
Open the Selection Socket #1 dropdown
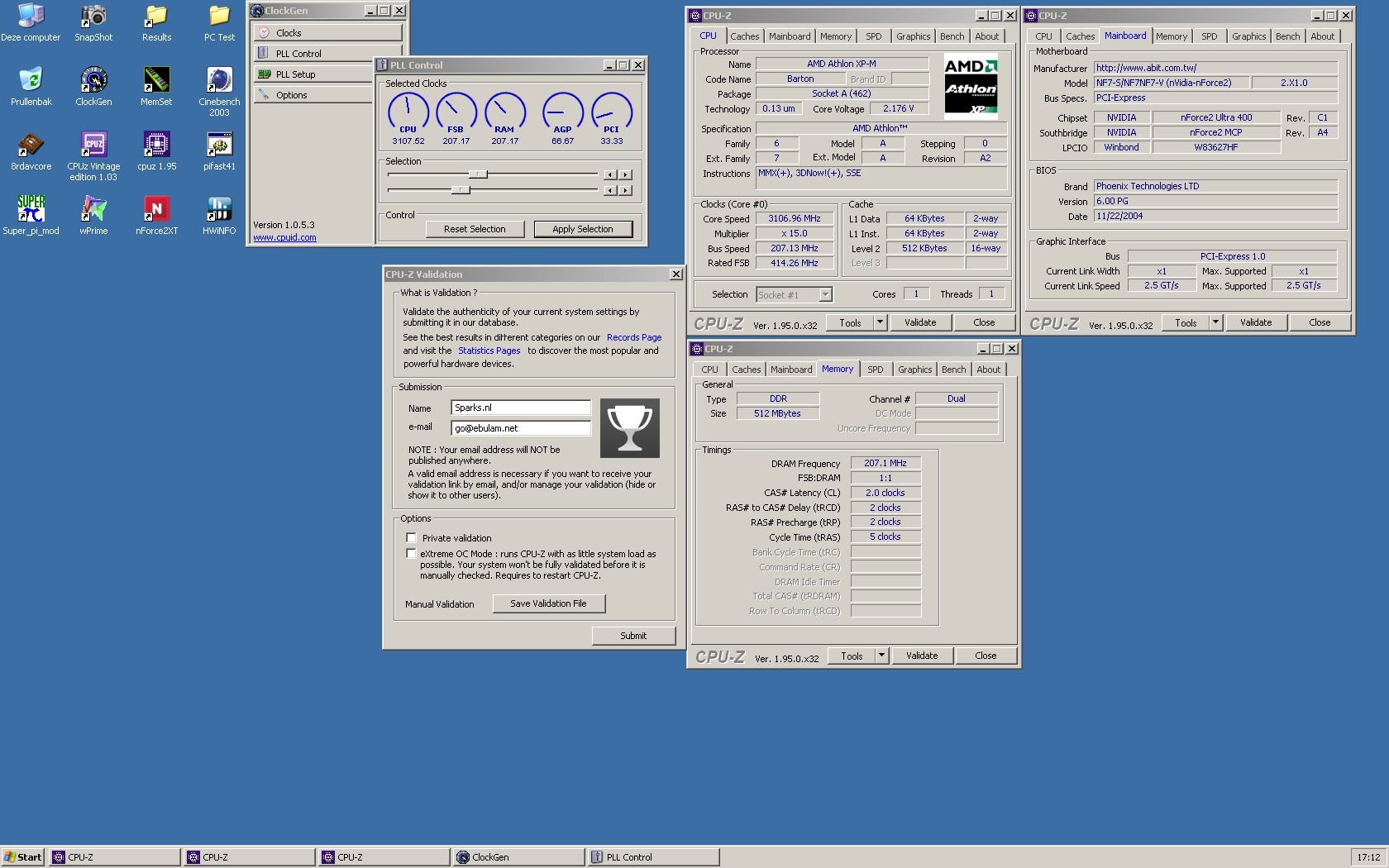pos(794,295)
